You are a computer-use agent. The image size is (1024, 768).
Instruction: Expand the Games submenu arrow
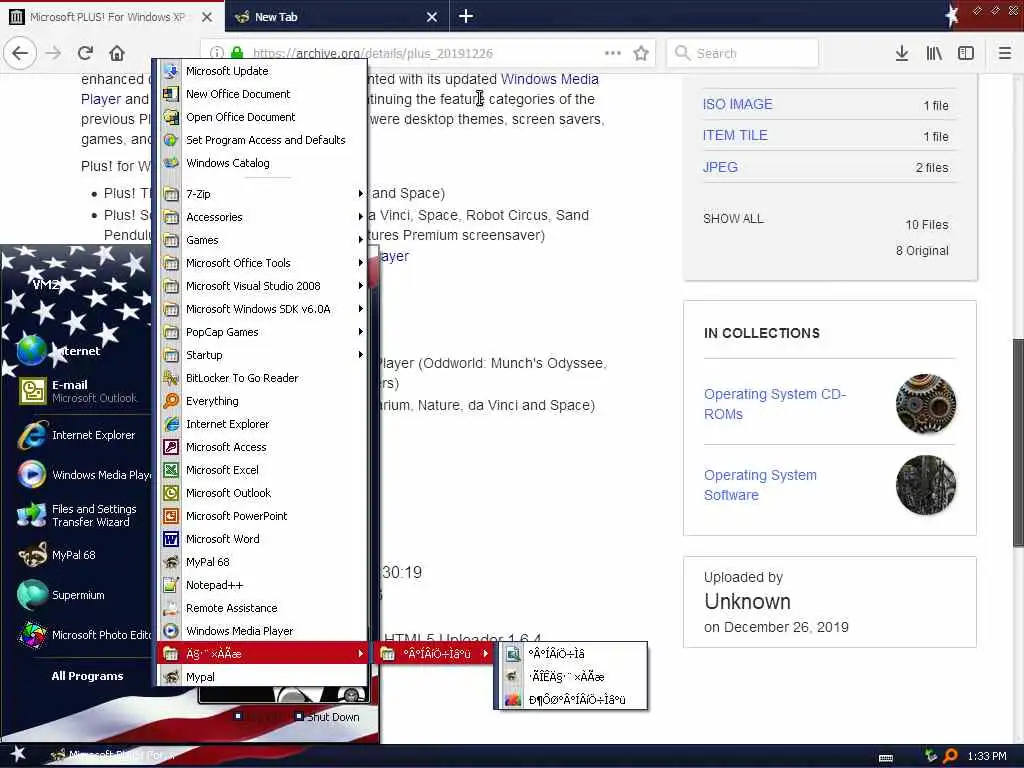360,240
